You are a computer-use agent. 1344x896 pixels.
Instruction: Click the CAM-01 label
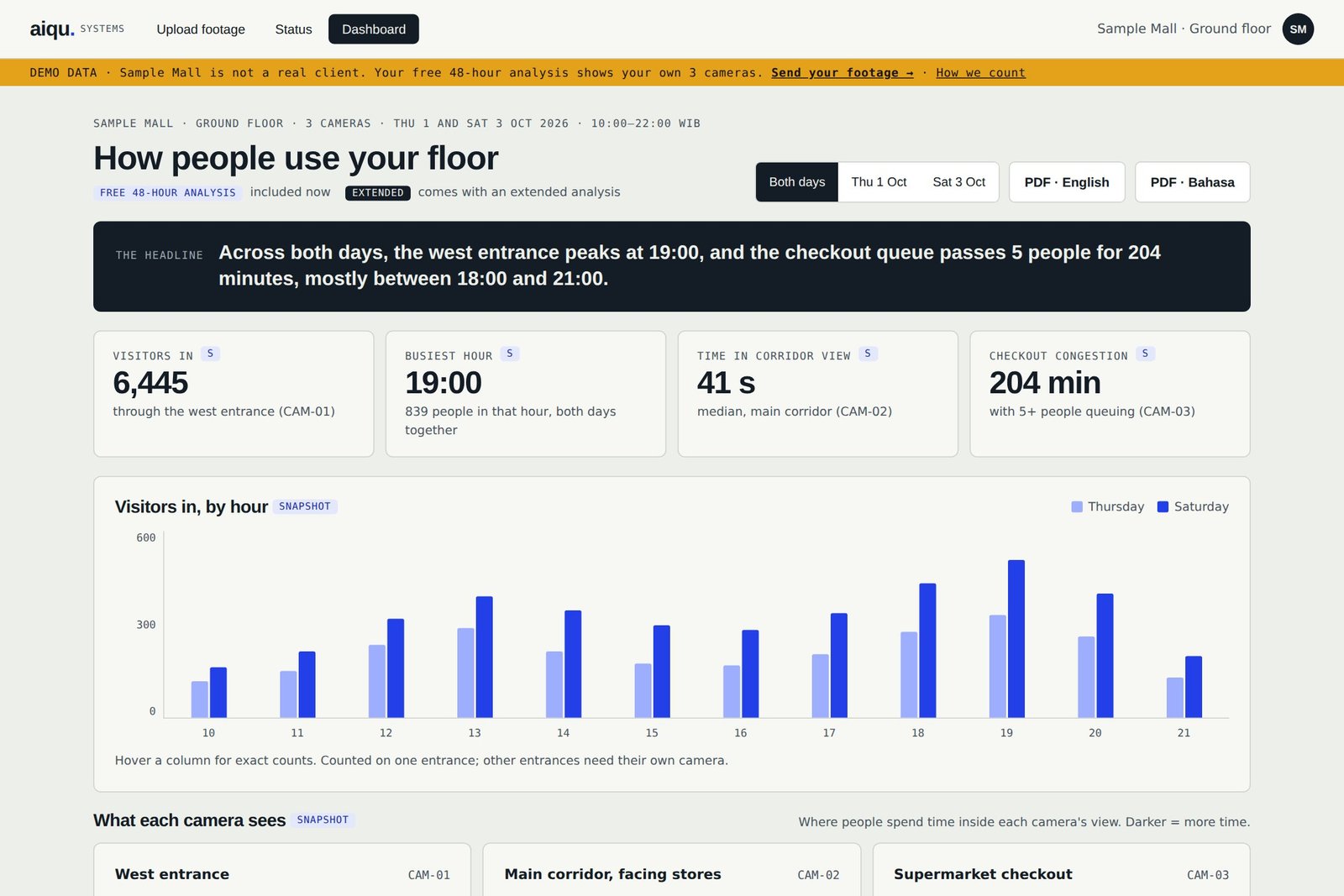429,875
